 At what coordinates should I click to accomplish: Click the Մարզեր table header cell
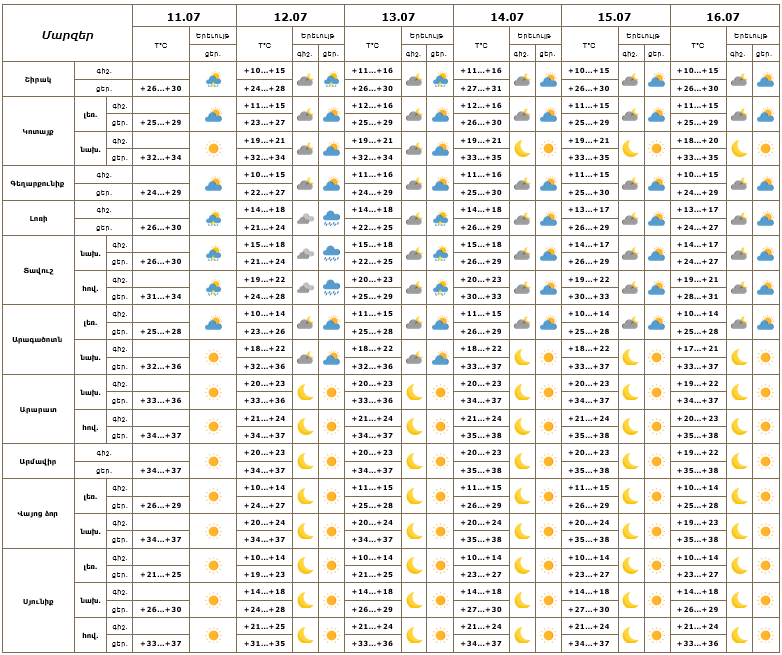click(x=67, y=35)
